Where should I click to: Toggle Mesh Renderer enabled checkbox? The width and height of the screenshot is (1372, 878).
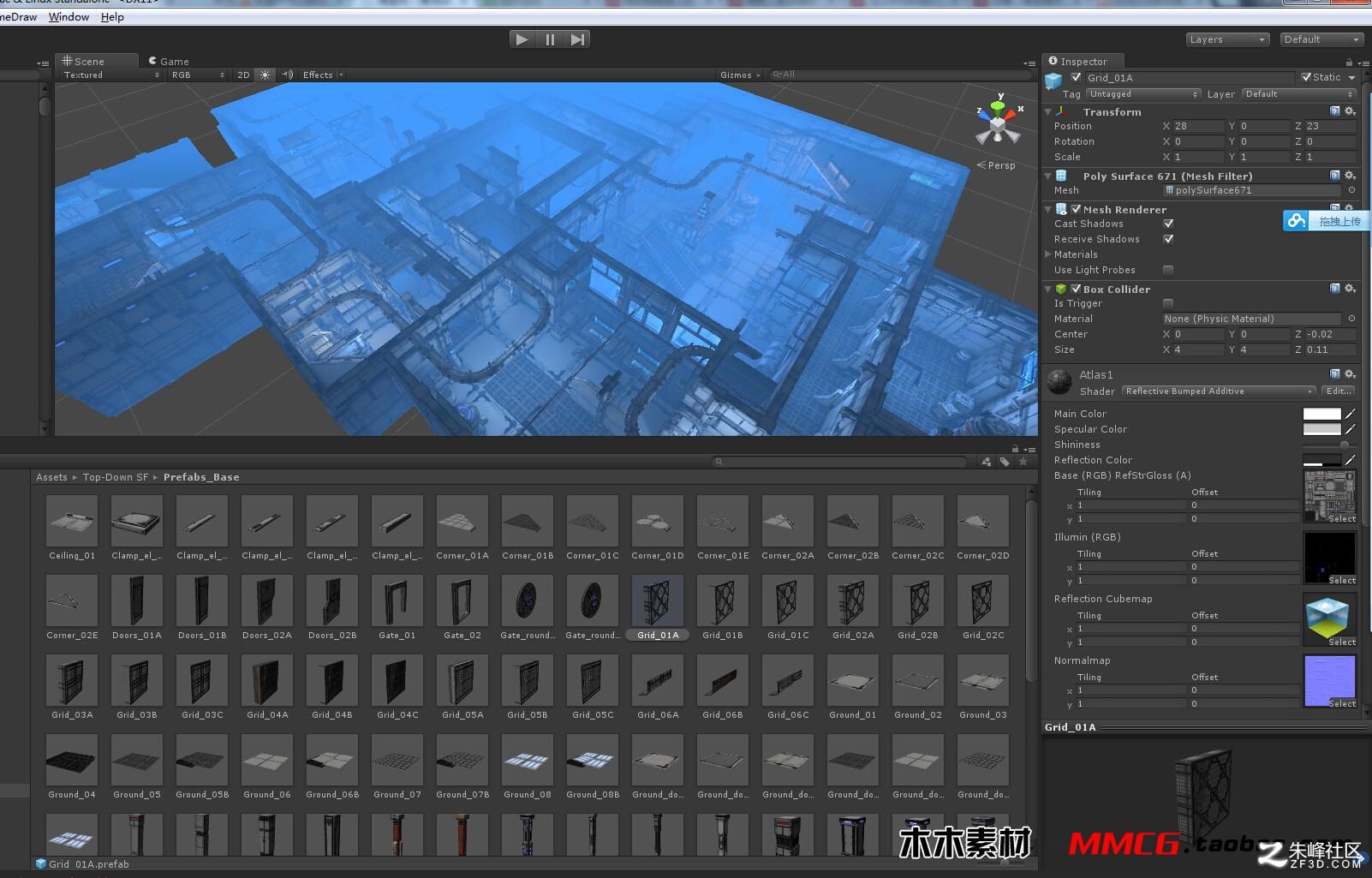click(1076, 209)
